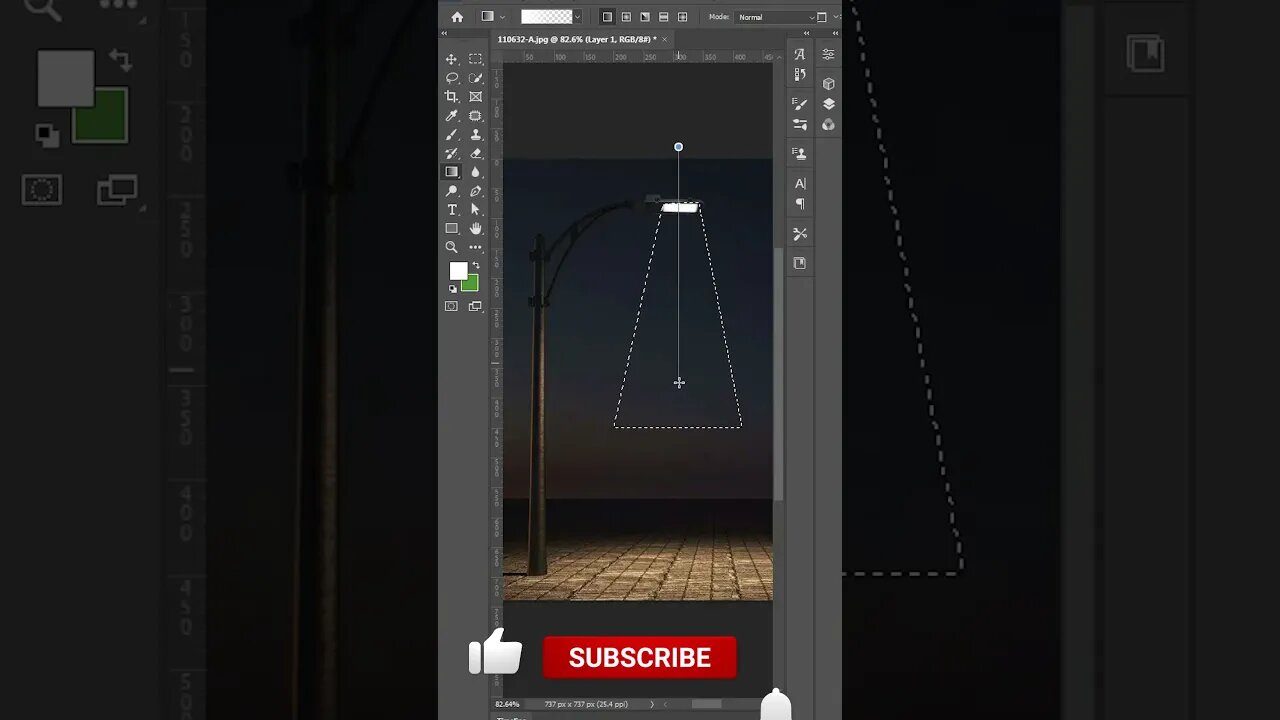Select the Content-Aware patch tool icon
Image resolution: width=1280 pixels, height=720 pixels.
point(476,116)
